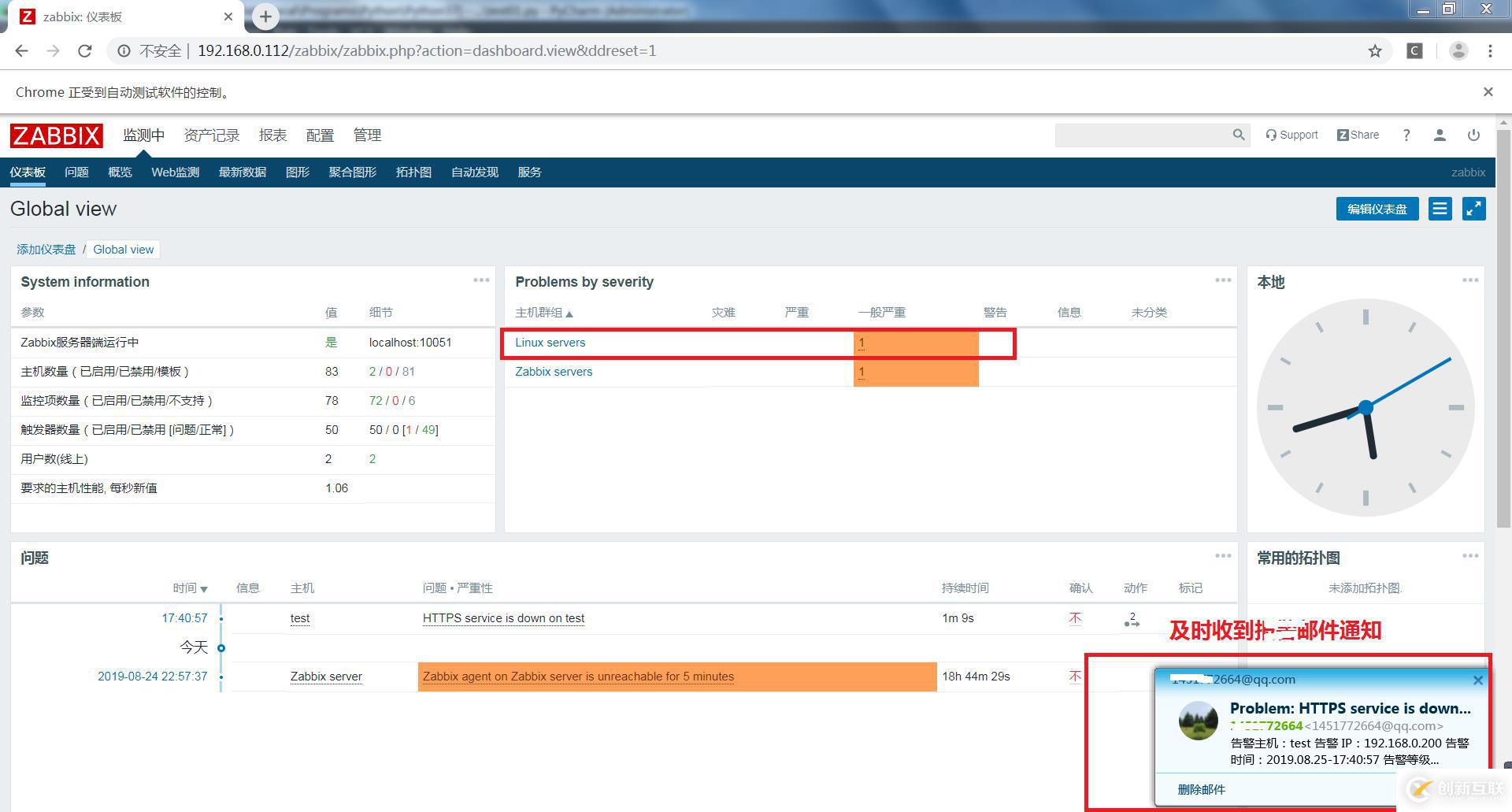Open HTTPS service is down on test problem
Viewport: 1512px width, 812px height.
click(x=503, y=618)
